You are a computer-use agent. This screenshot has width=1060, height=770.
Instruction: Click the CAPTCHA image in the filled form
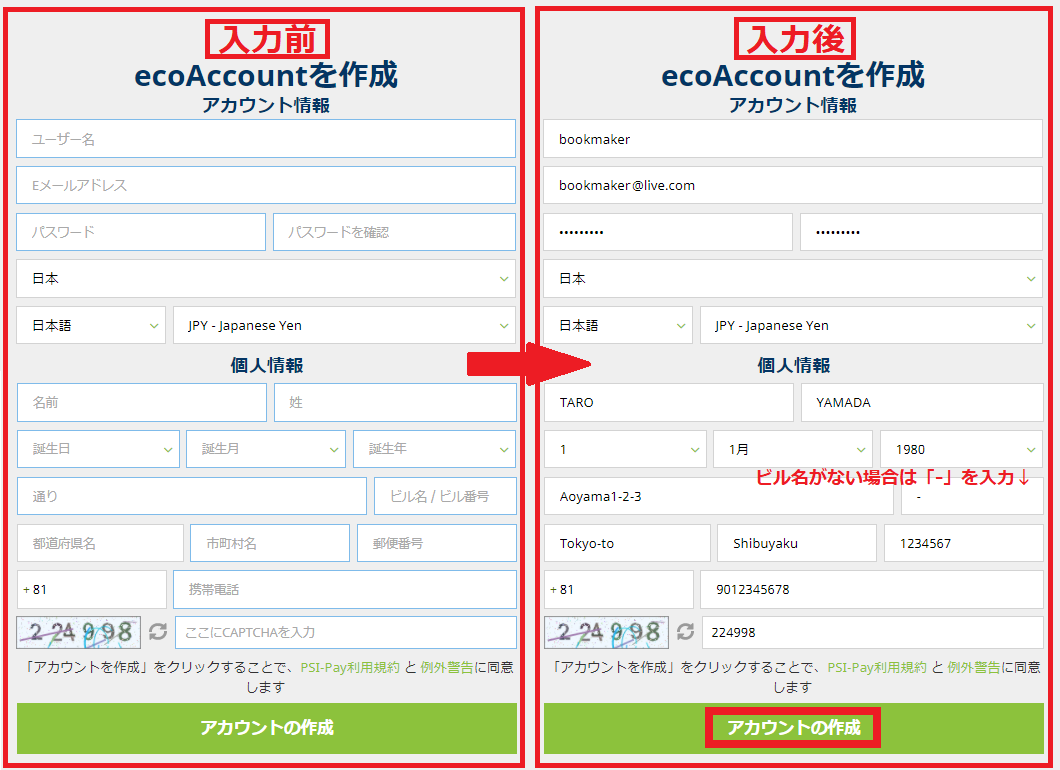coord(606,632)
